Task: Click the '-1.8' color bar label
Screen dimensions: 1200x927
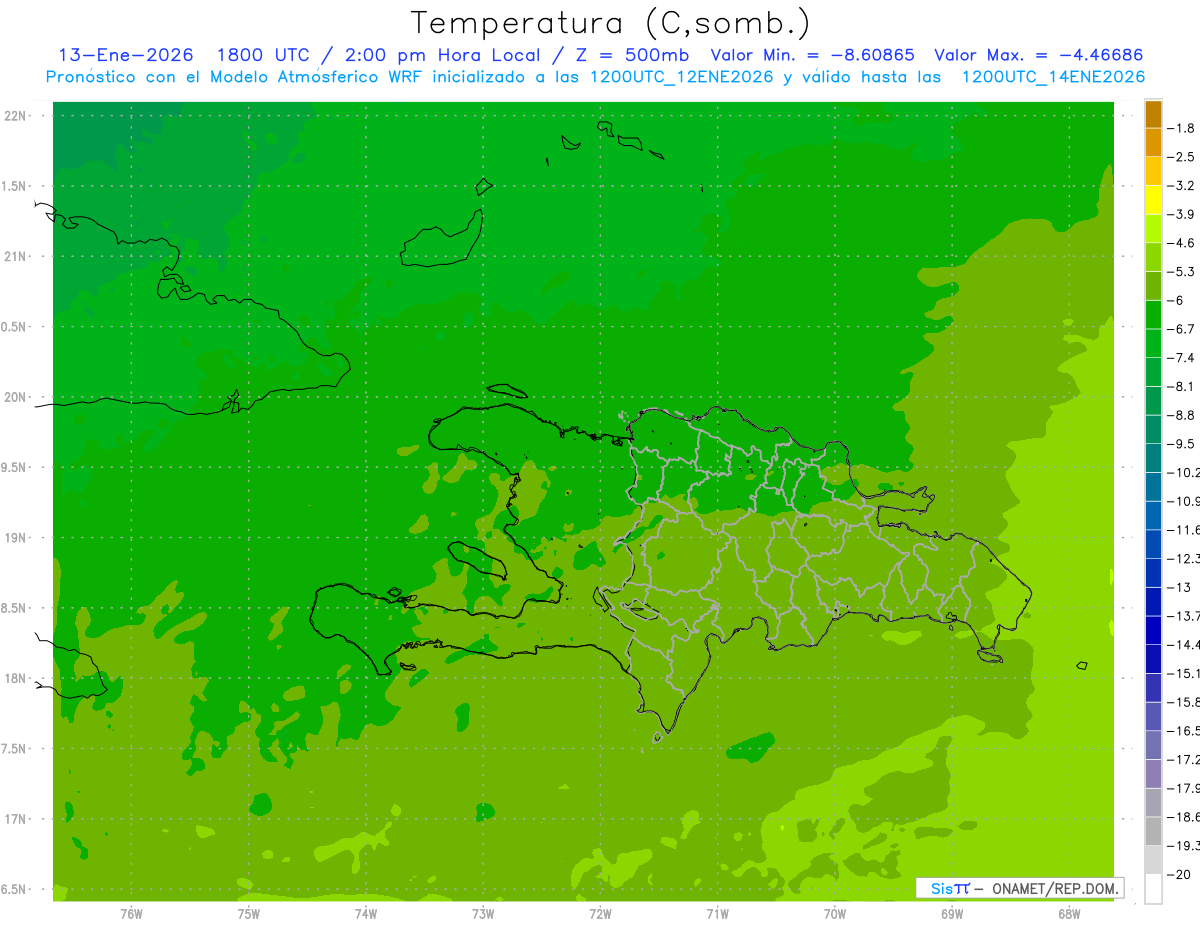Action: click(1180, 128)
